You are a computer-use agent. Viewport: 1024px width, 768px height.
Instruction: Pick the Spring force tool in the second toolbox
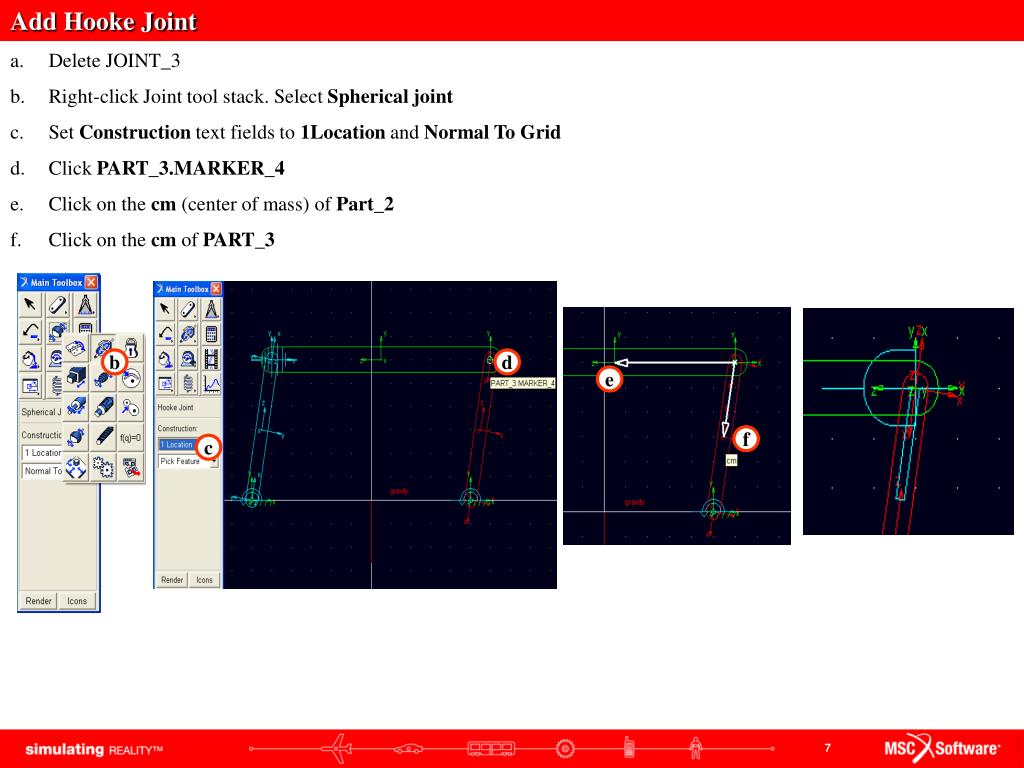coord(188,383)
